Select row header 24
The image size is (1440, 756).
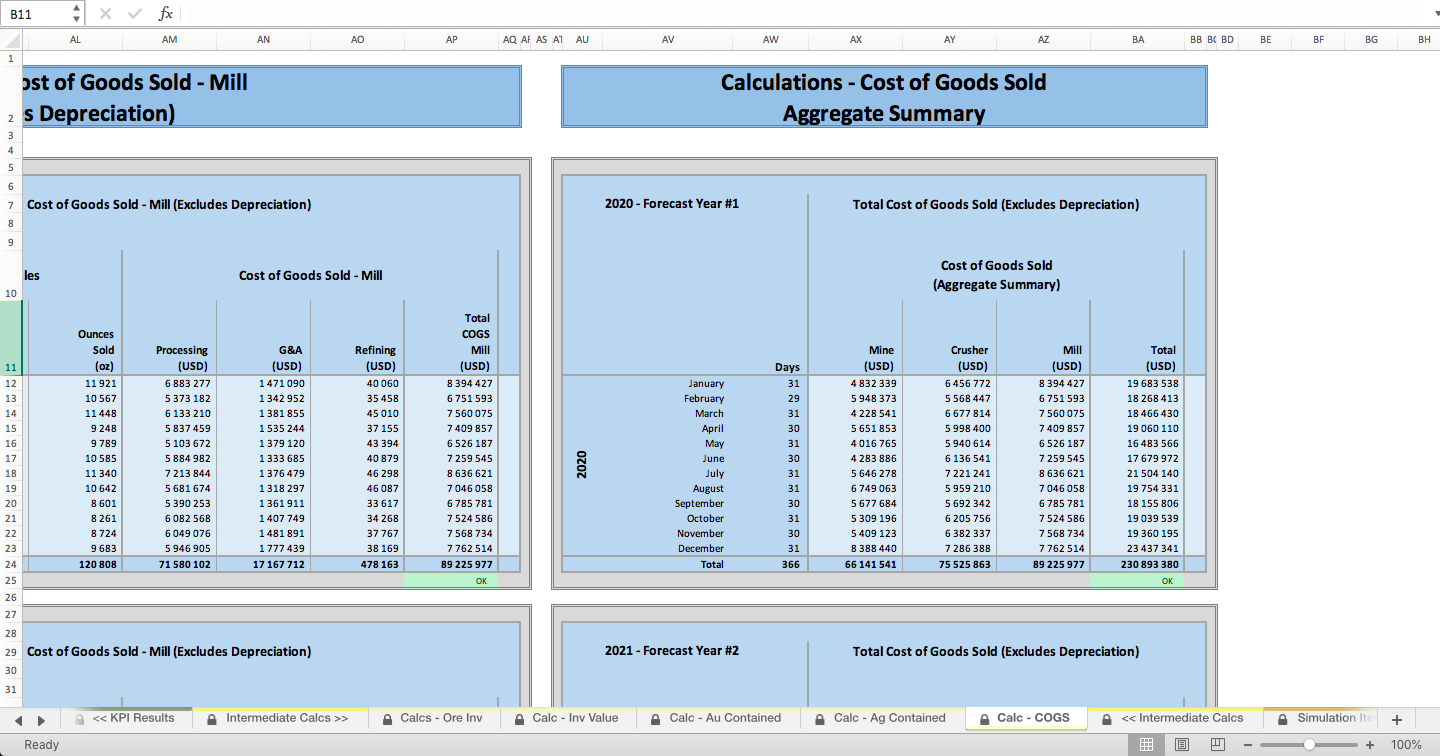[11, 564]
